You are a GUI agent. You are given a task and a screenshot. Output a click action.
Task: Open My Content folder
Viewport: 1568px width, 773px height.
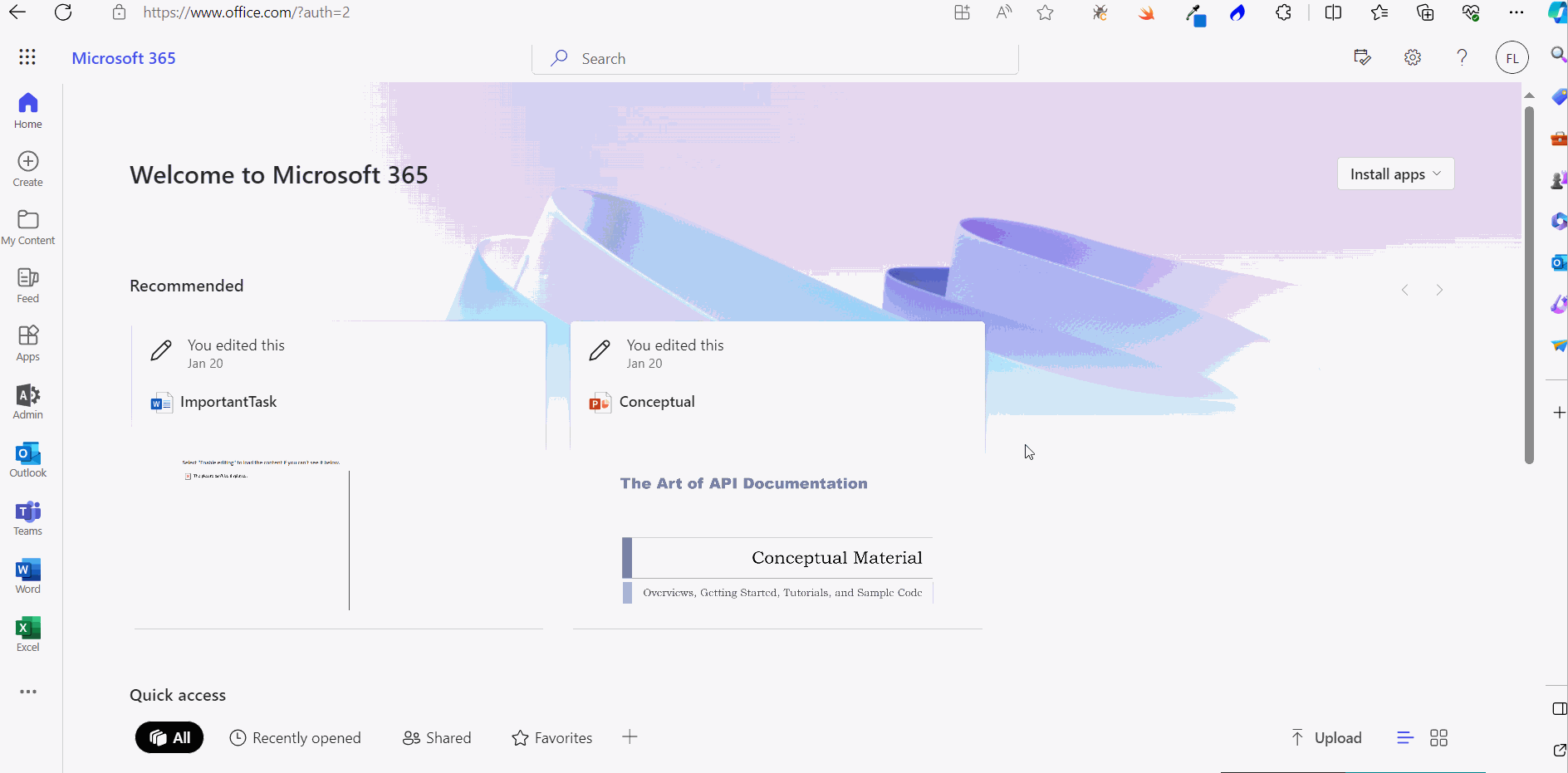pos(28,227)
